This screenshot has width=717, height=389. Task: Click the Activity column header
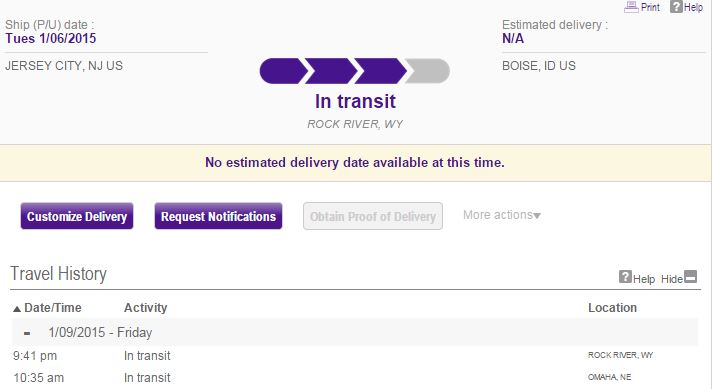[145, 308]
